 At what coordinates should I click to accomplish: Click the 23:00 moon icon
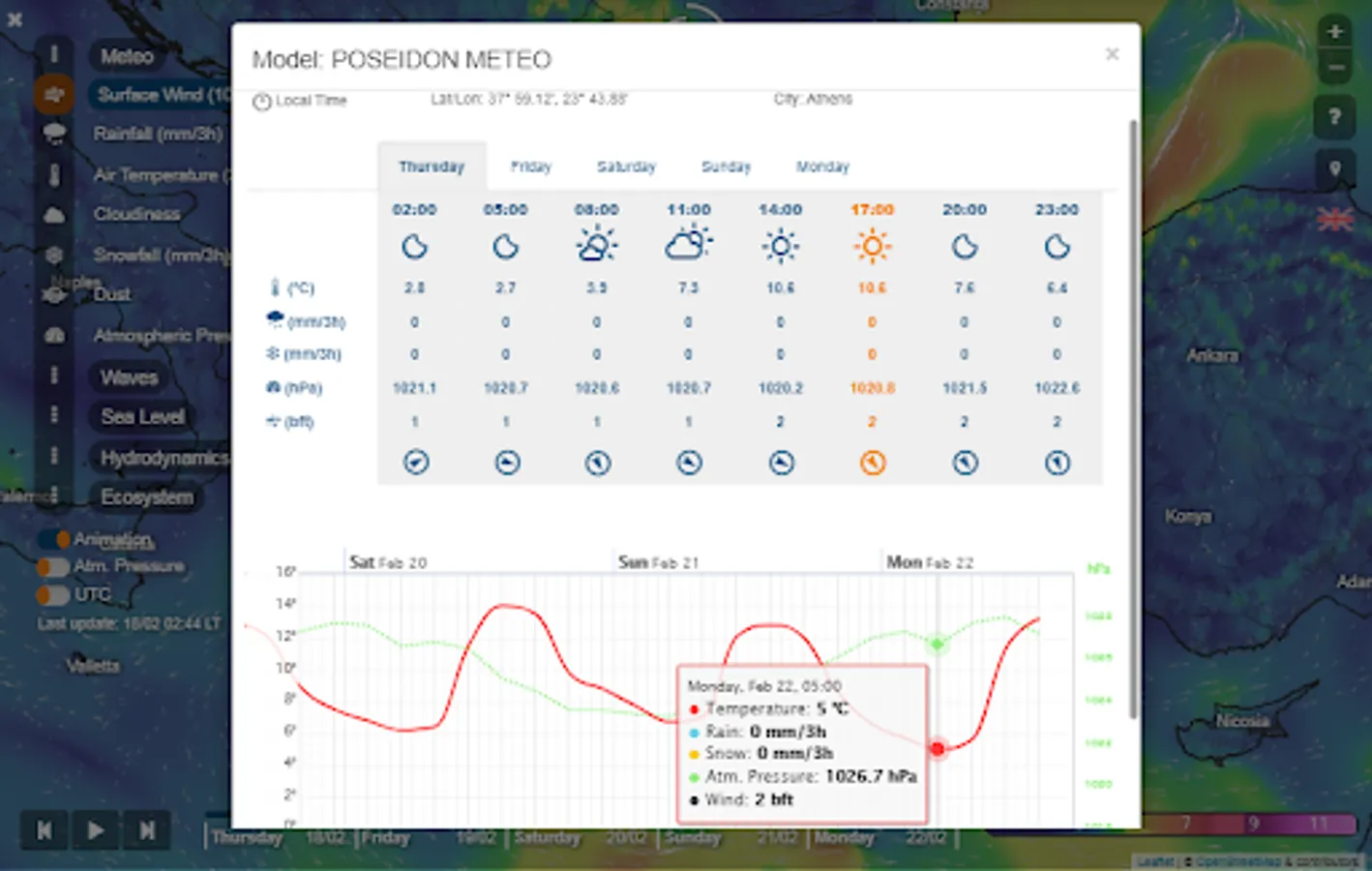click(x=1057, y=247)
